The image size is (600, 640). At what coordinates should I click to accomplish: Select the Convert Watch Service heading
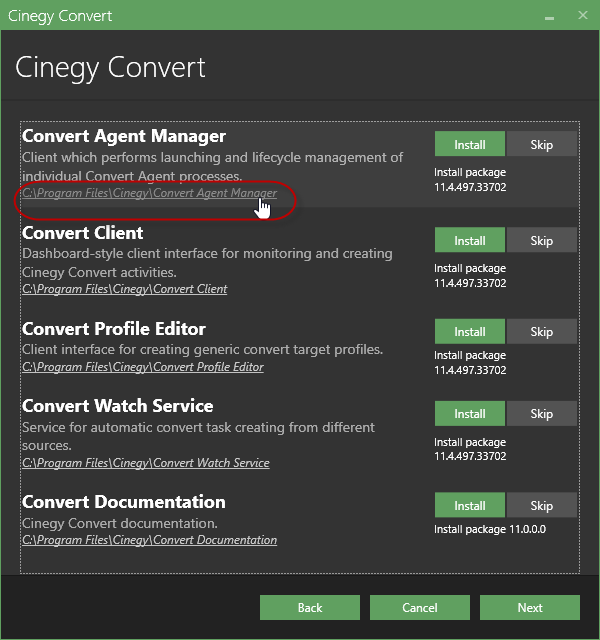(118, 406)
